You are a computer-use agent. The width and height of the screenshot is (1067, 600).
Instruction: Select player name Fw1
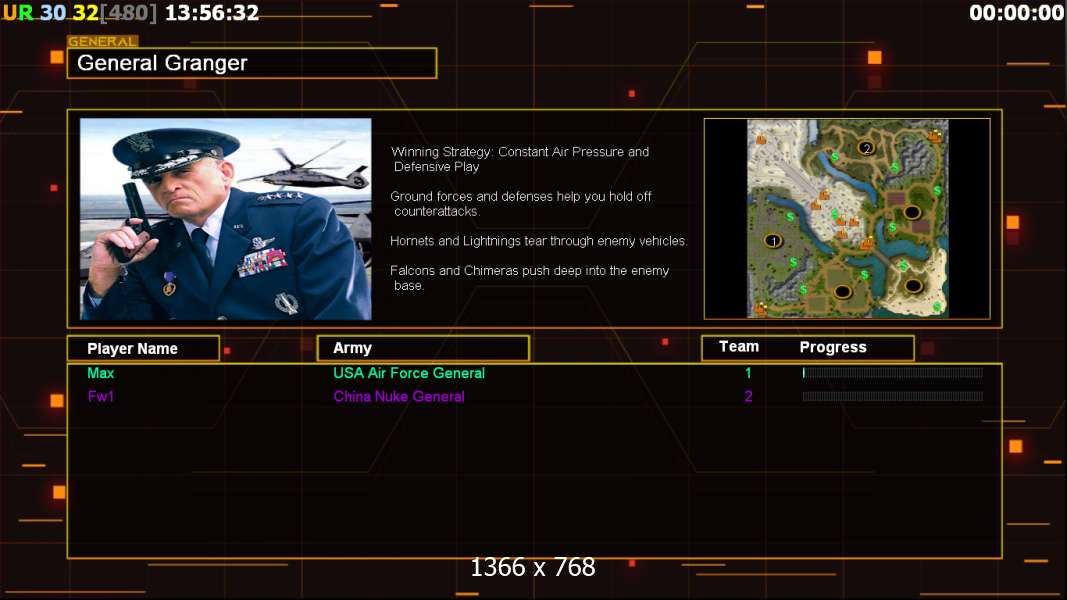pyautogui.click(x=101, y=396)
